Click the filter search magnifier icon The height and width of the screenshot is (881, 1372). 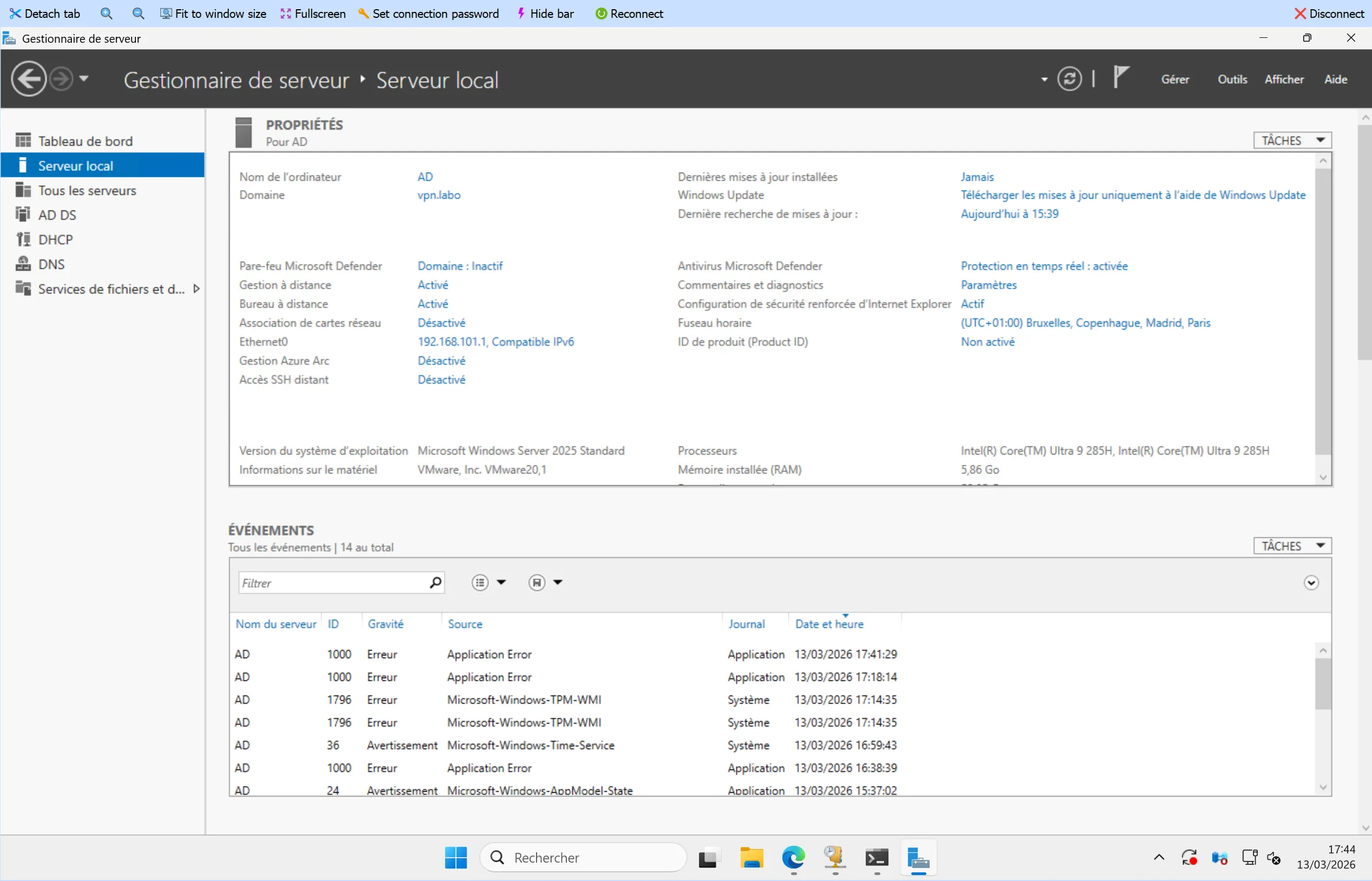click(435, 582)
